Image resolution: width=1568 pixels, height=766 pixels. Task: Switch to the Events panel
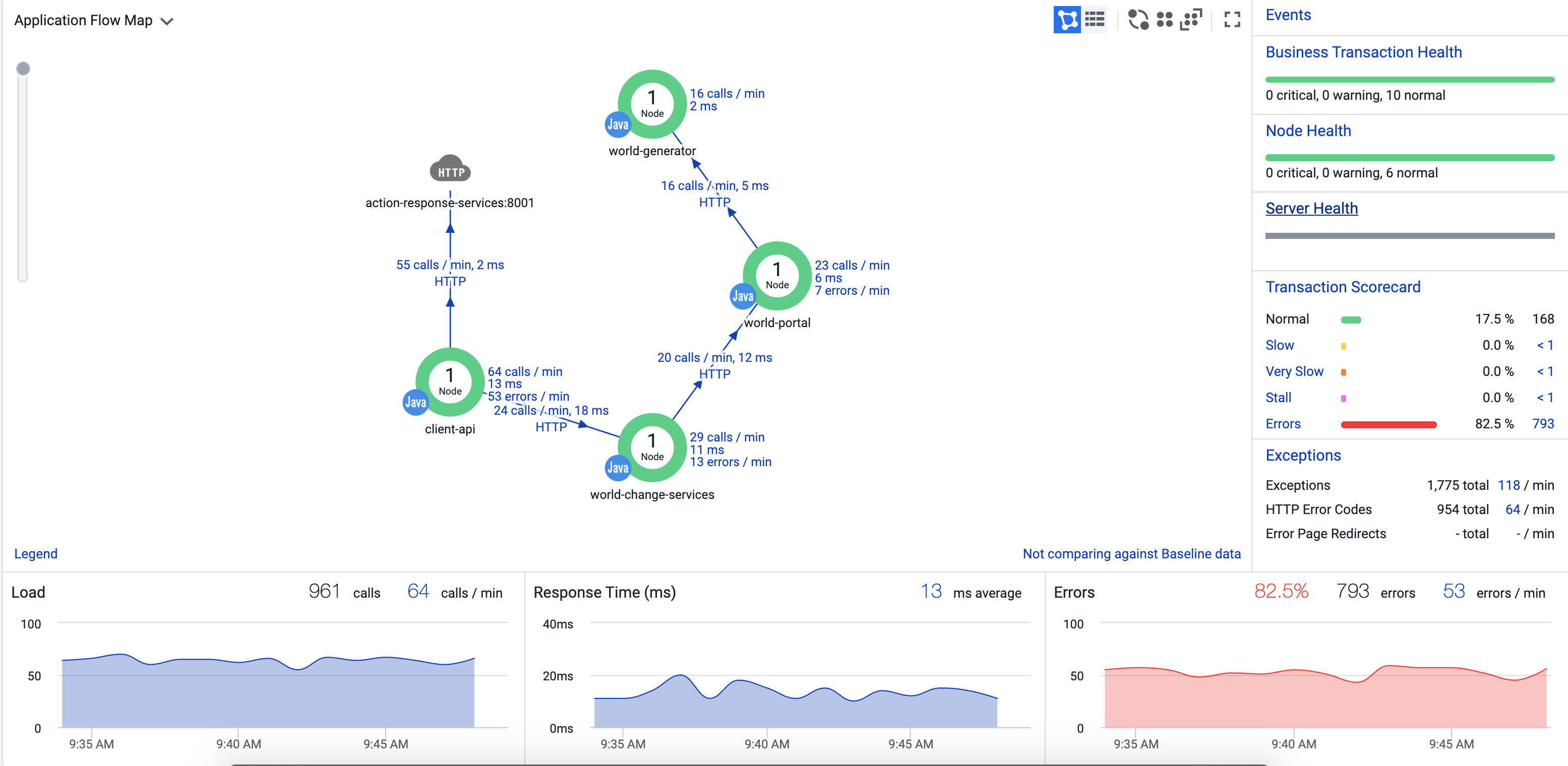point(1288,15)
